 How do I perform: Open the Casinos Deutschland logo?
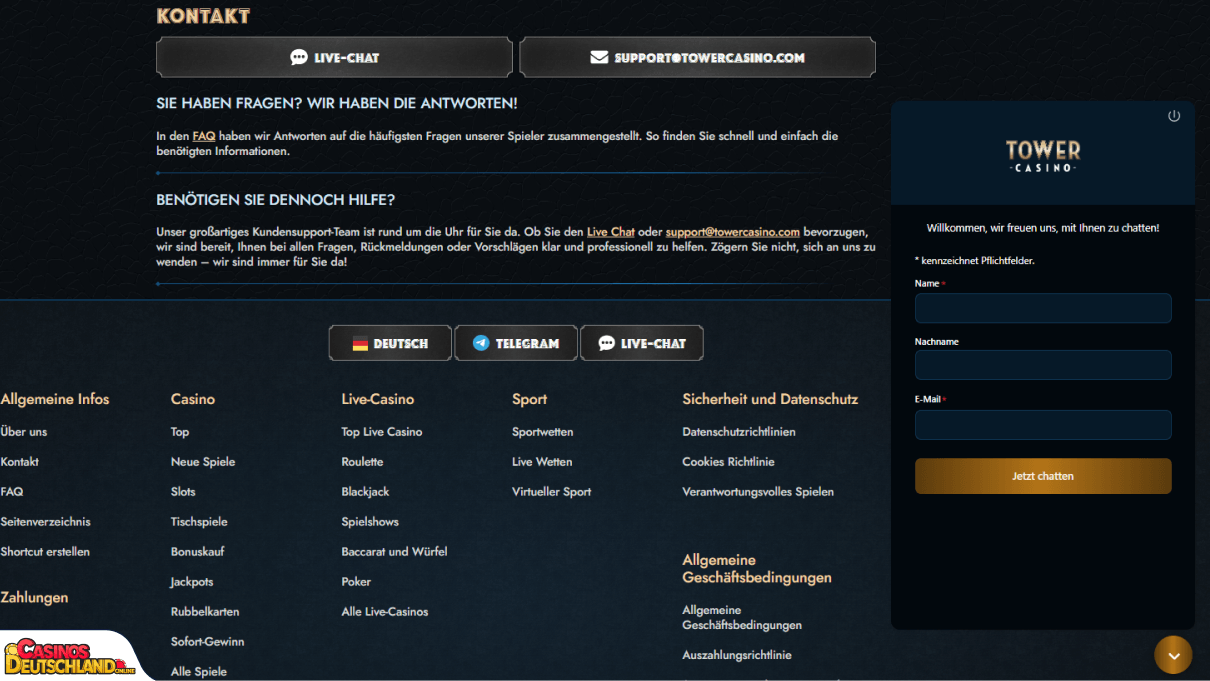tap(70, 657)
